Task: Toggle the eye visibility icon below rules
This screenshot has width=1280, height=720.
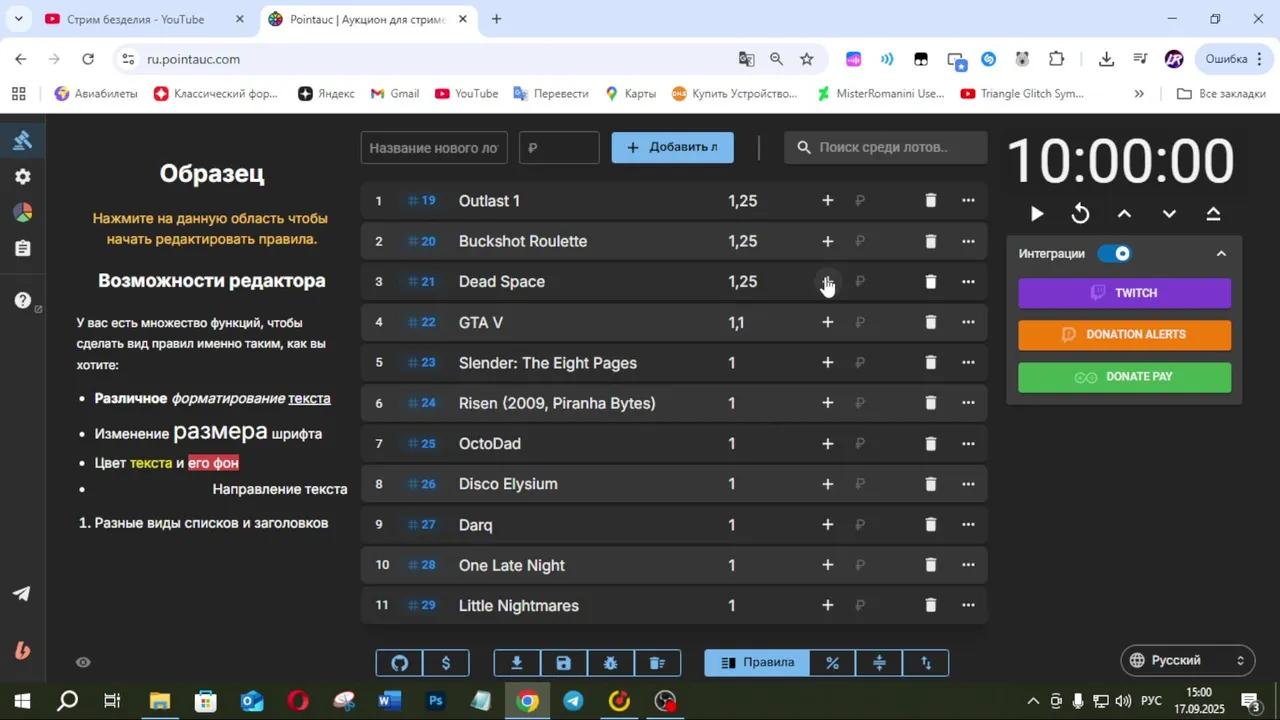Action: pyautogui.click(x=83, y=662)
